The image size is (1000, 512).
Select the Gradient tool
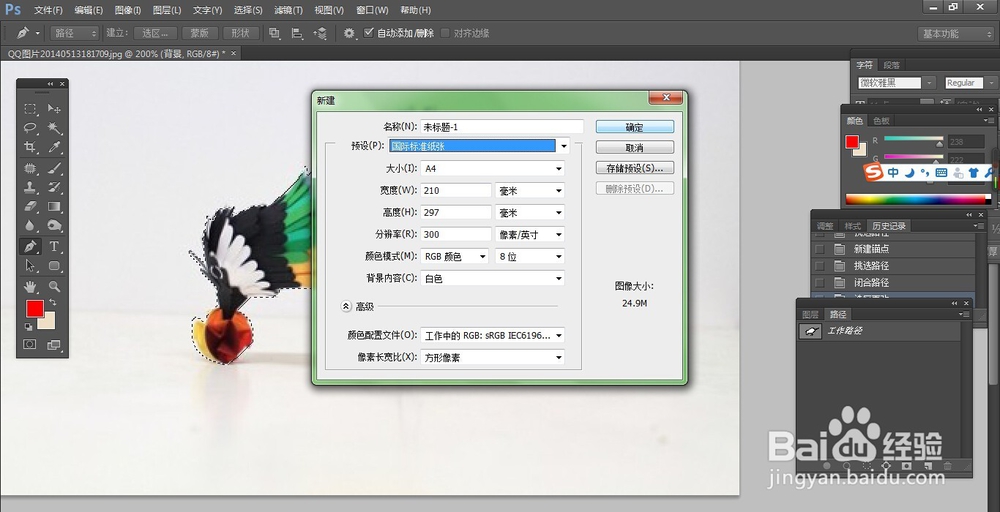tap(54, 206)
